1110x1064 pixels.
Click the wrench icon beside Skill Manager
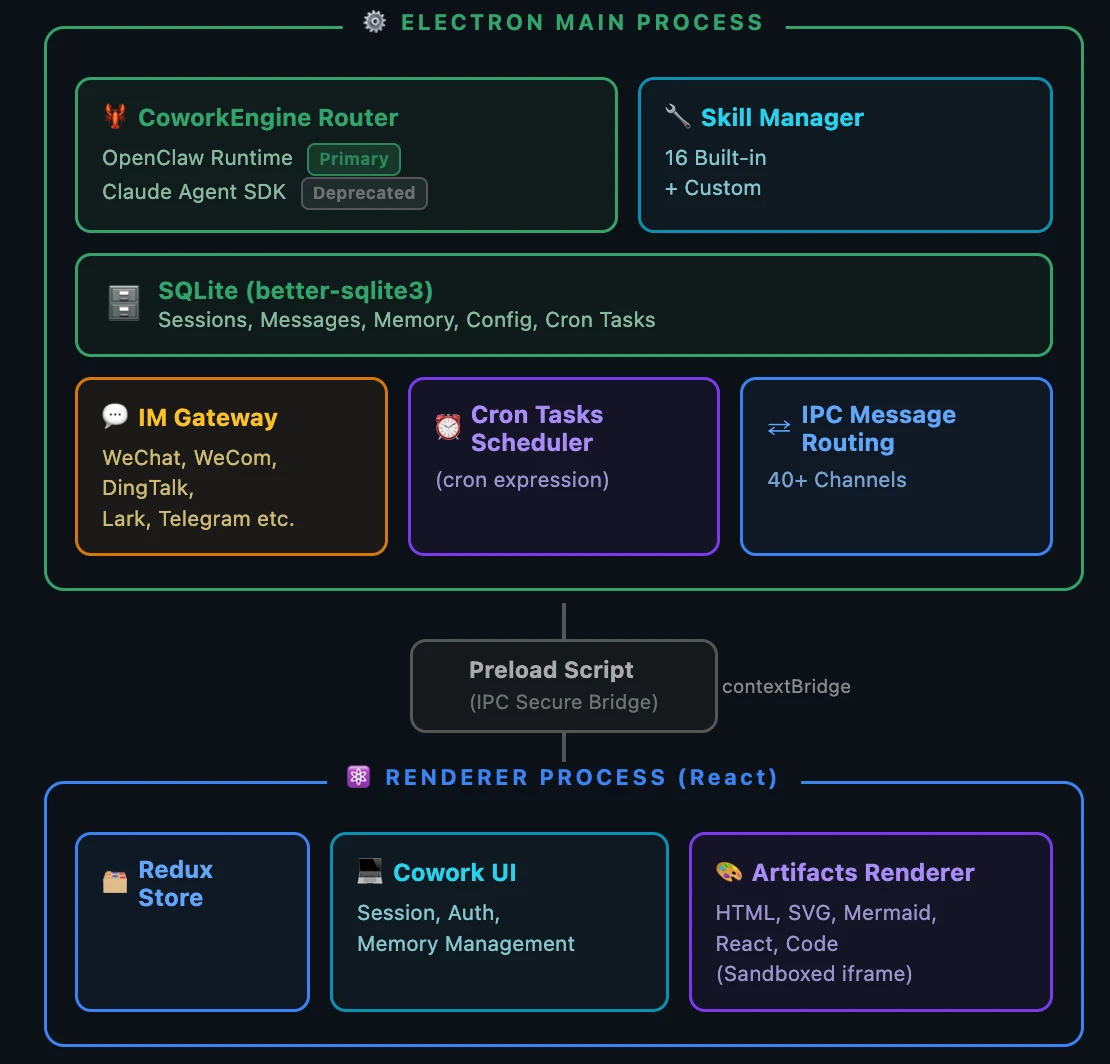(x=677, y=116)
